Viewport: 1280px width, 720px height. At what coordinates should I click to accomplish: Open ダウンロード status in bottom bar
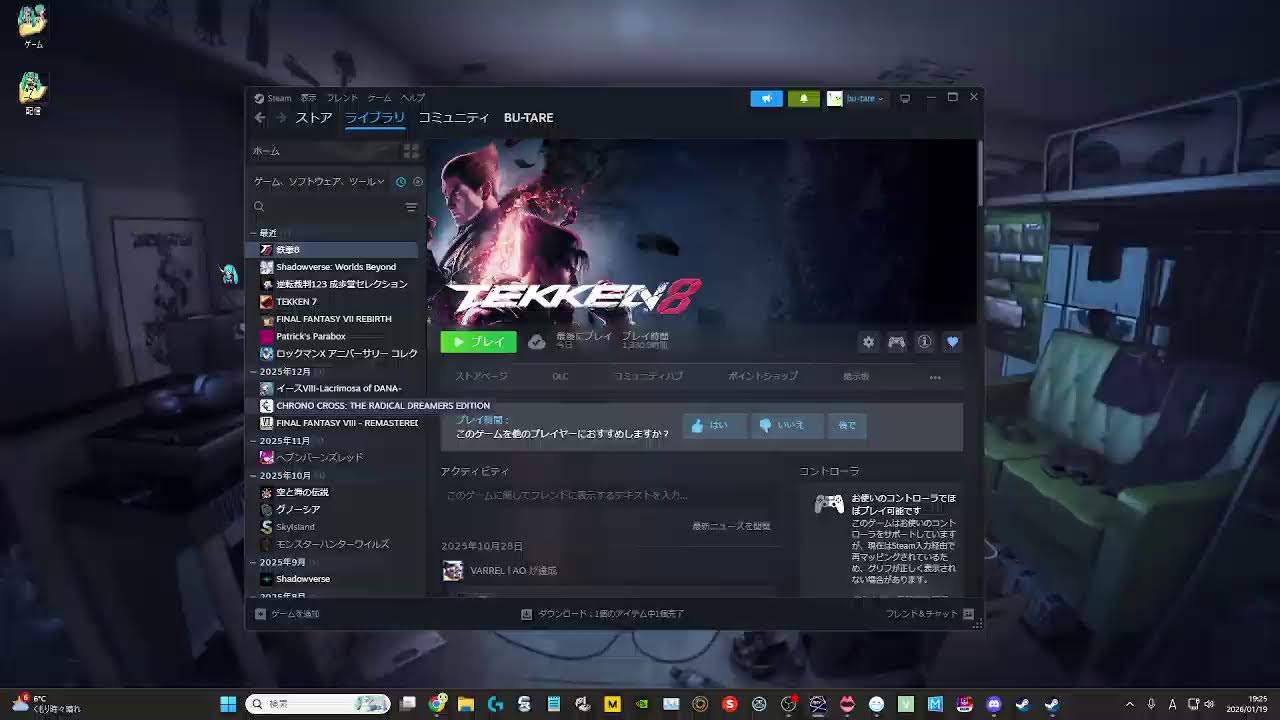pos(602,614)
